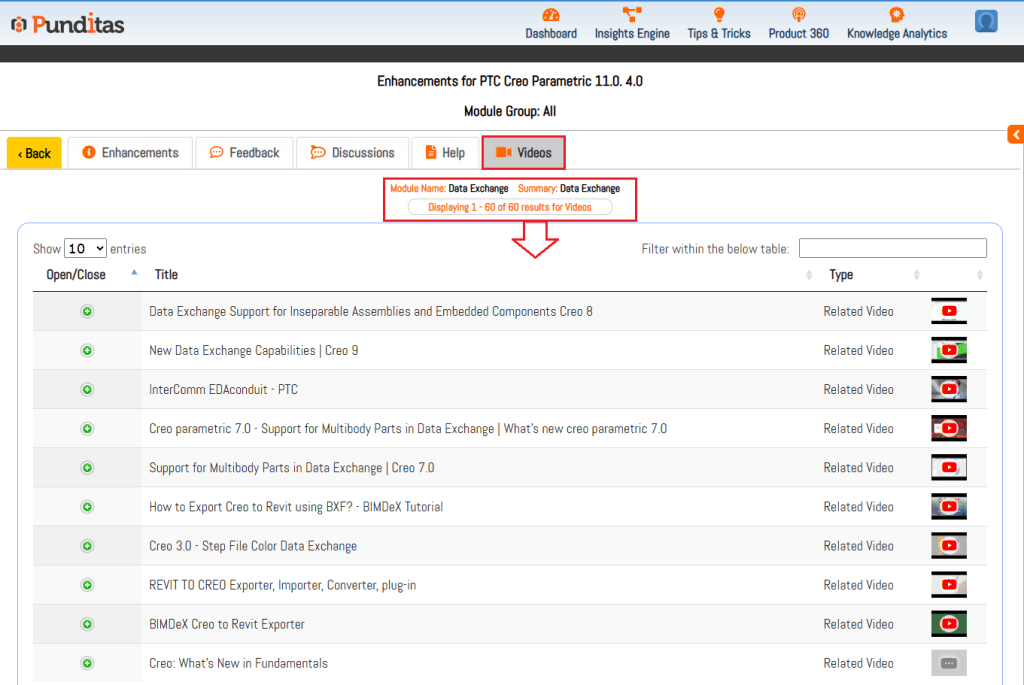Image resolution: width=1024 pixels, height=685 pixels.
Task: Open the Insights Engine icon
Action: (x=632, y=15)
